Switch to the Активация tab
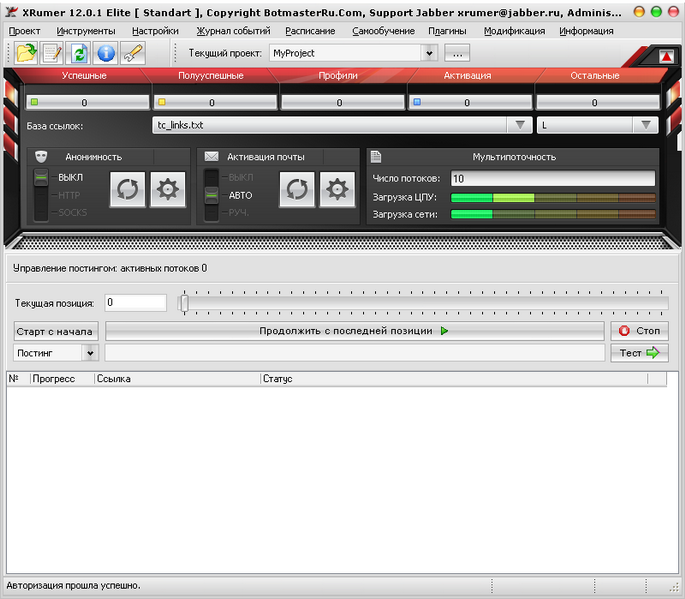The height and width of the screenshot is (599, 685). pos(467,76)
